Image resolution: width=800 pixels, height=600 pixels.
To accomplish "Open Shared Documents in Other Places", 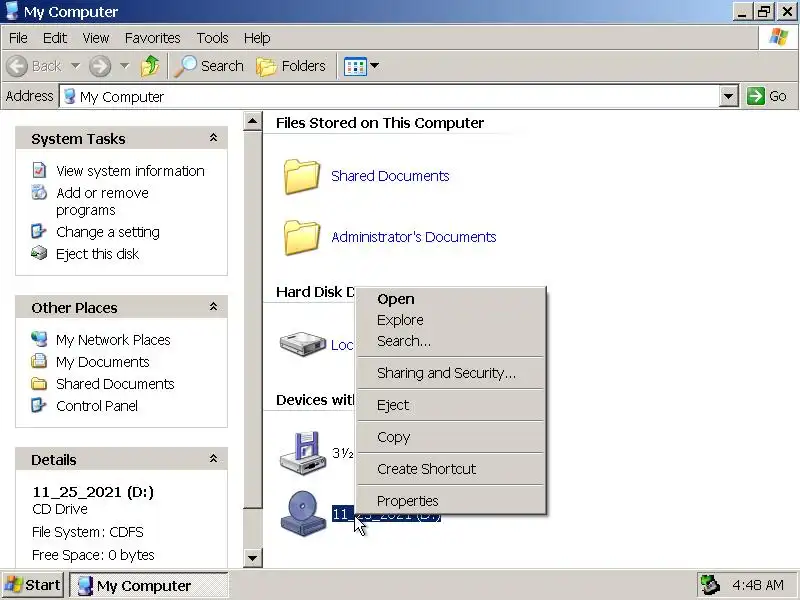I will pos(115,384).
